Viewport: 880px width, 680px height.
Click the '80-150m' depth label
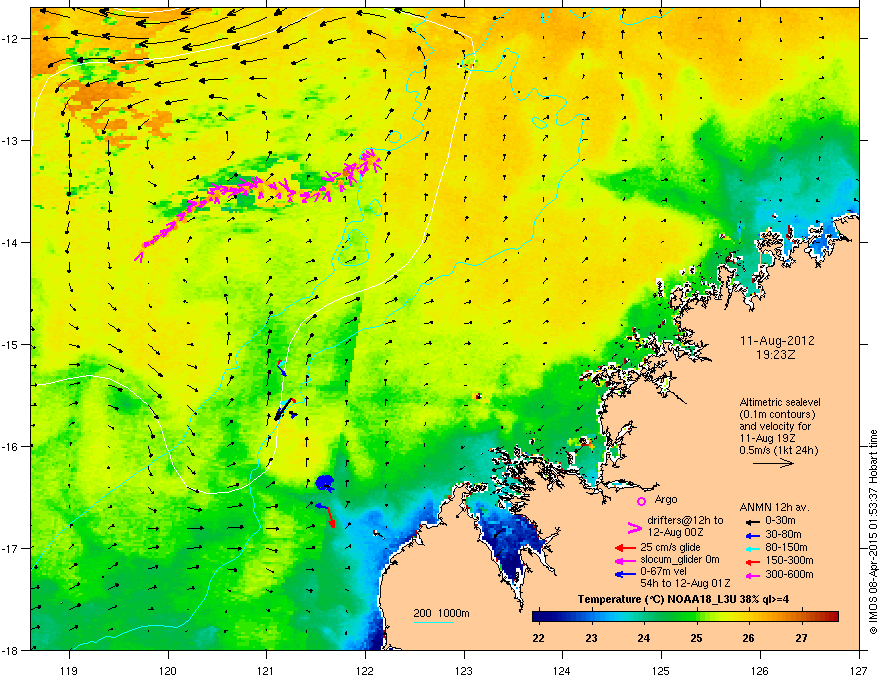pyautogui.click(x=786, y=548)
